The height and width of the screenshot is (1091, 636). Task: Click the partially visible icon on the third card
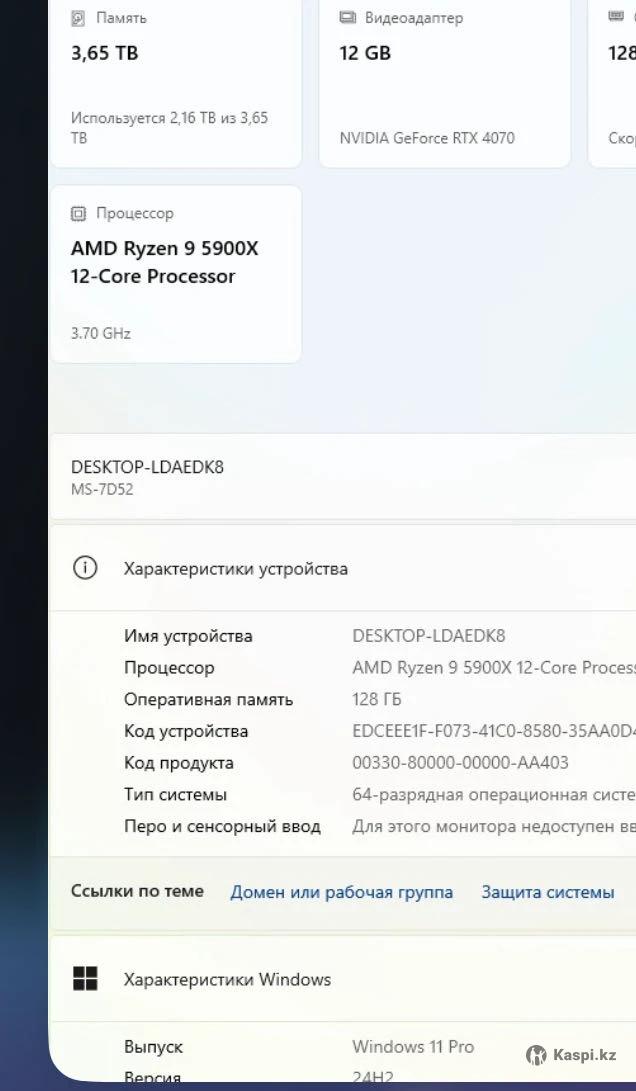point(616,18)
